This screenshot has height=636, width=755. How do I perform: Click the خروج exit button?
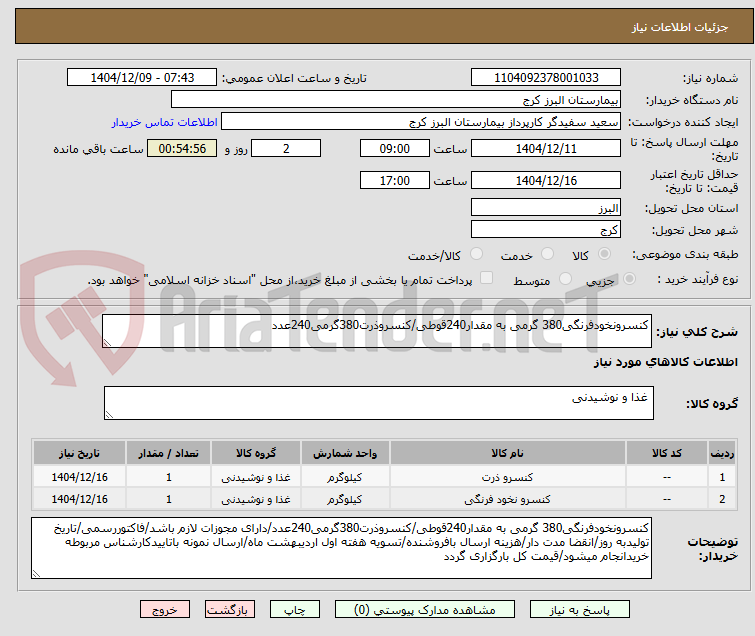[165, 610]
